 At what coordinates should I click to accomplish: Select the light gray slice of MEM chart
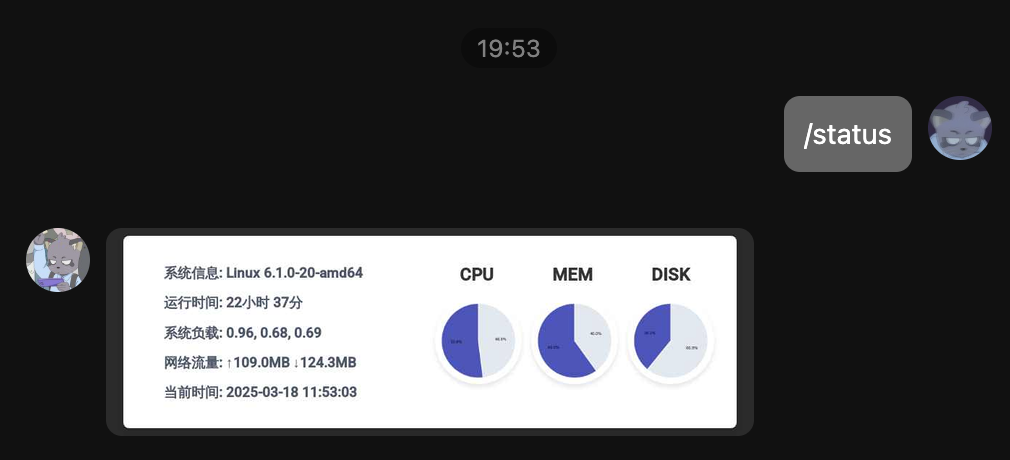click(594, 332)
